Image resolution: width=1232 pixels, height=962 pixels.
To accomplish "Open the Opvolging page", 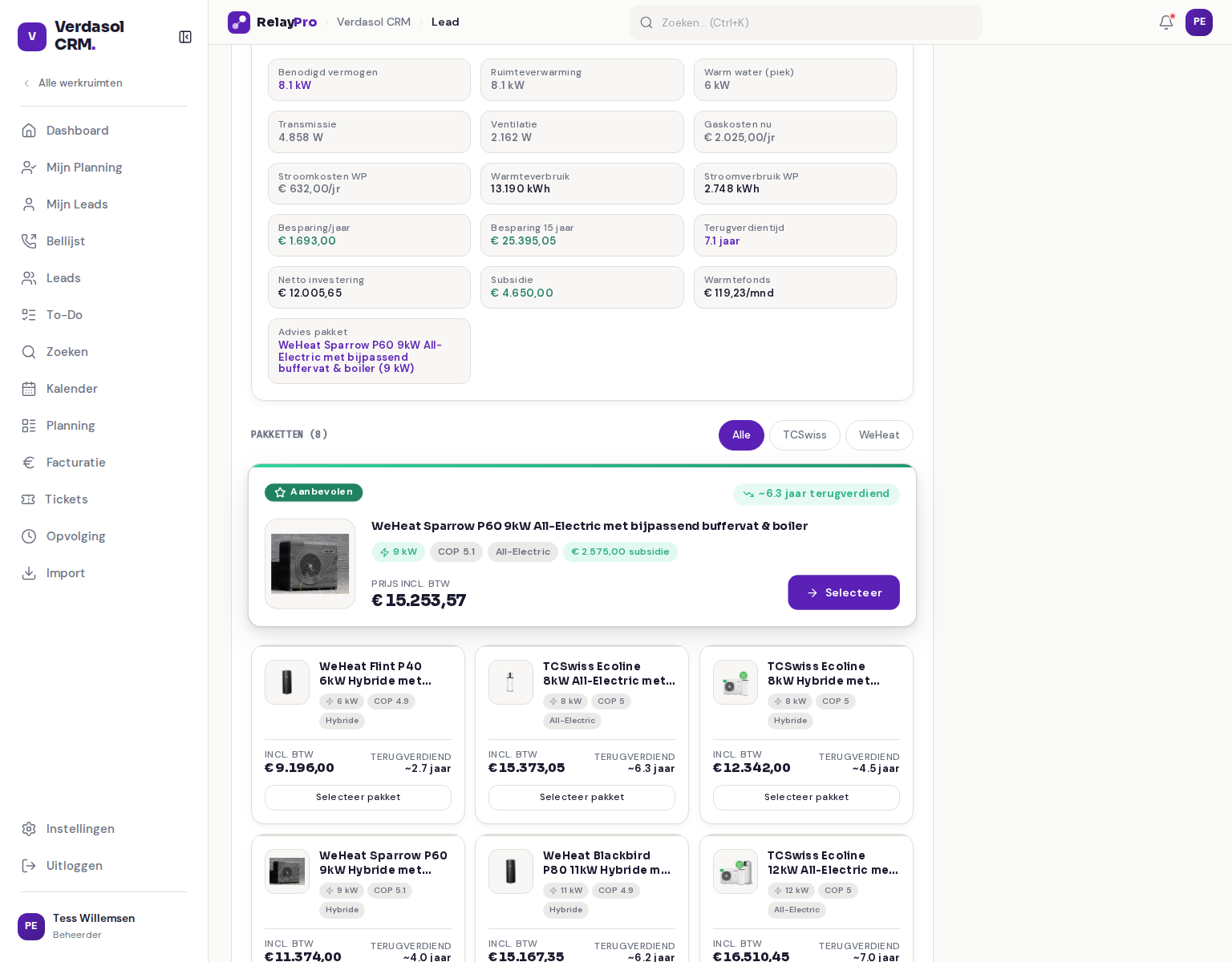I will click(103, 536).
